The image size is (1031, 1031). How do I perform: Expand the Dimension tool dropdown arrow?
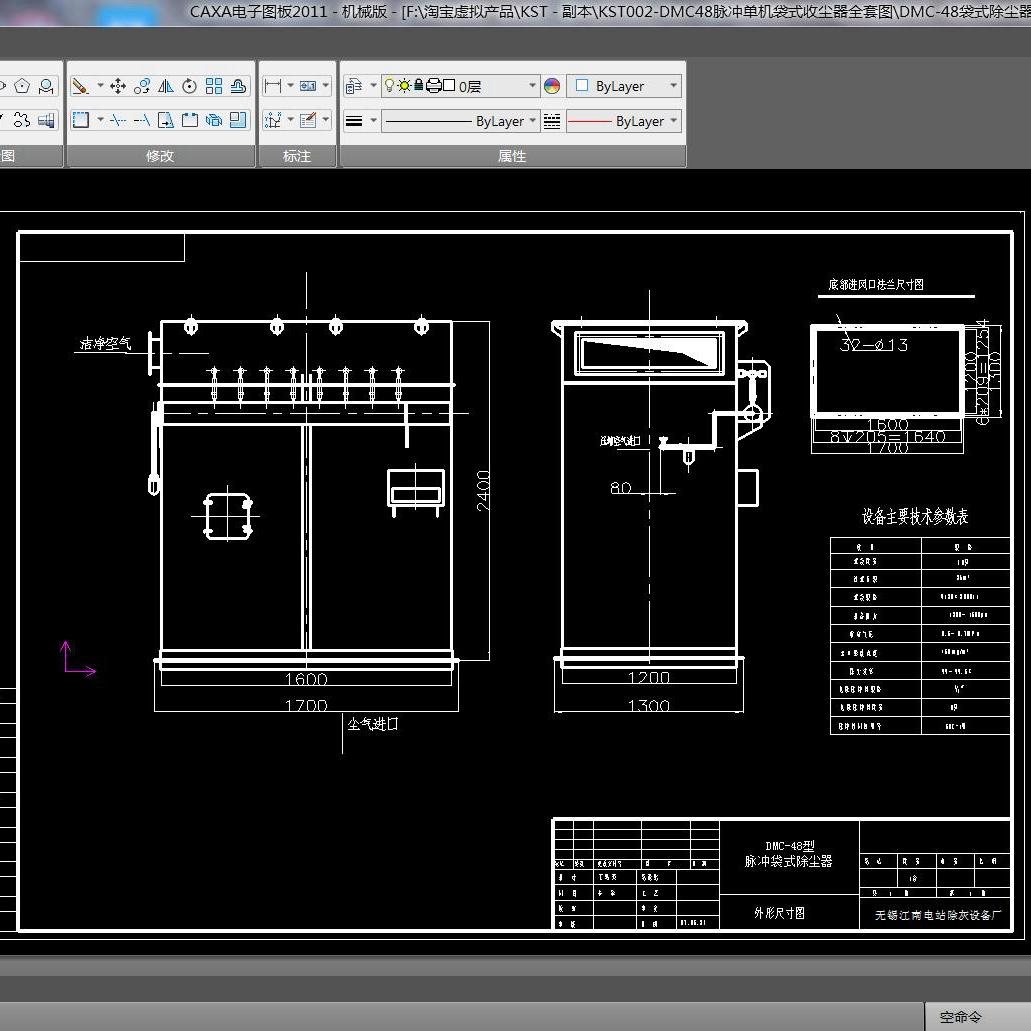[290, 86]
